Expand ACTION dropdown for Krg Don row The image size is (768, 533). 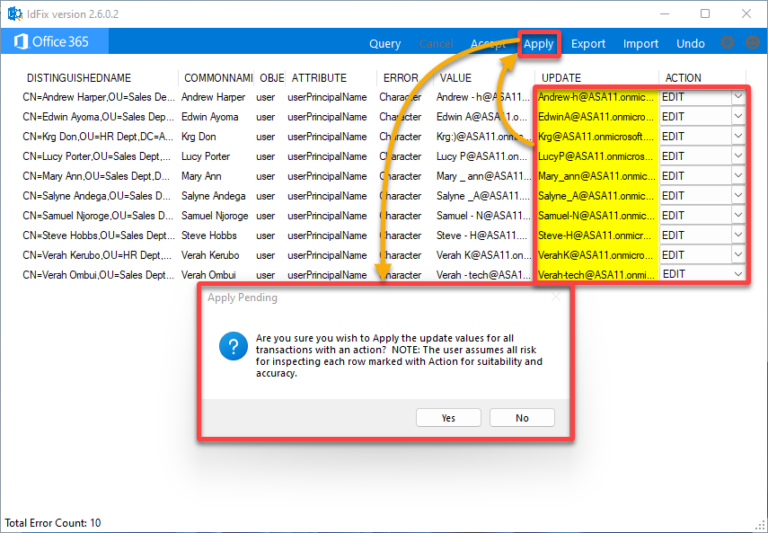pyautogui.click(x=738, y=136)
